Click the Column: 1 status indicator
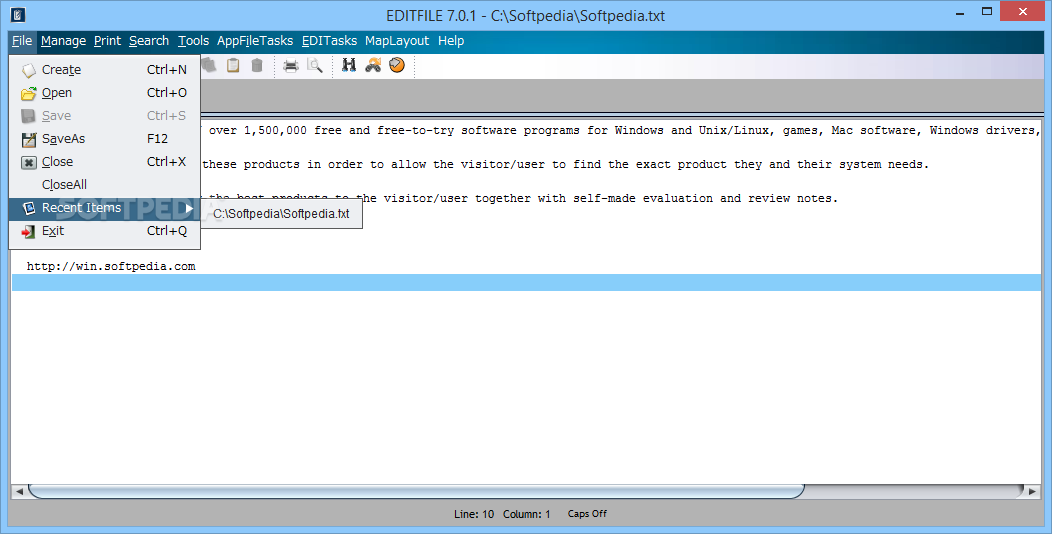The height and width of the screenshot is (534, 1052). pyautogui.click(x=527, y=514)
